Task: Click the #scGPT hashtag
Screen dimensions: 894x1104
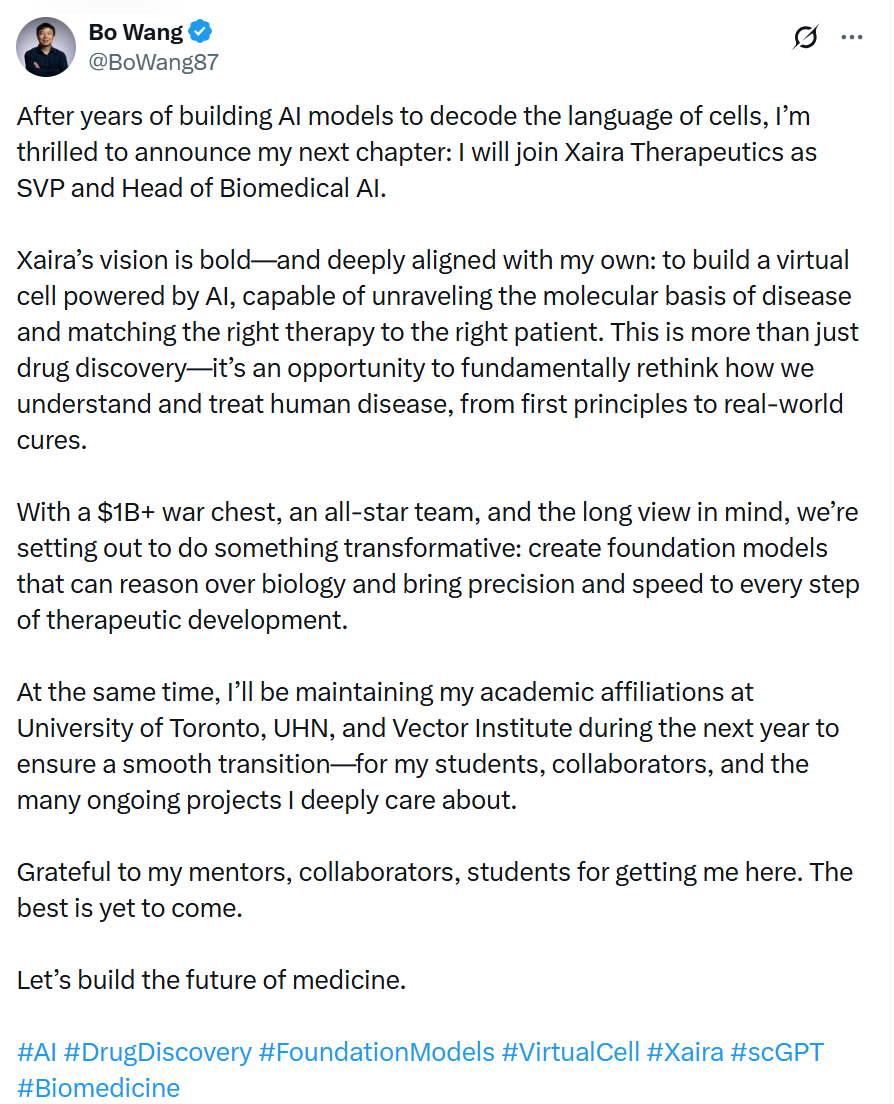Action: tap(777, 1052)
